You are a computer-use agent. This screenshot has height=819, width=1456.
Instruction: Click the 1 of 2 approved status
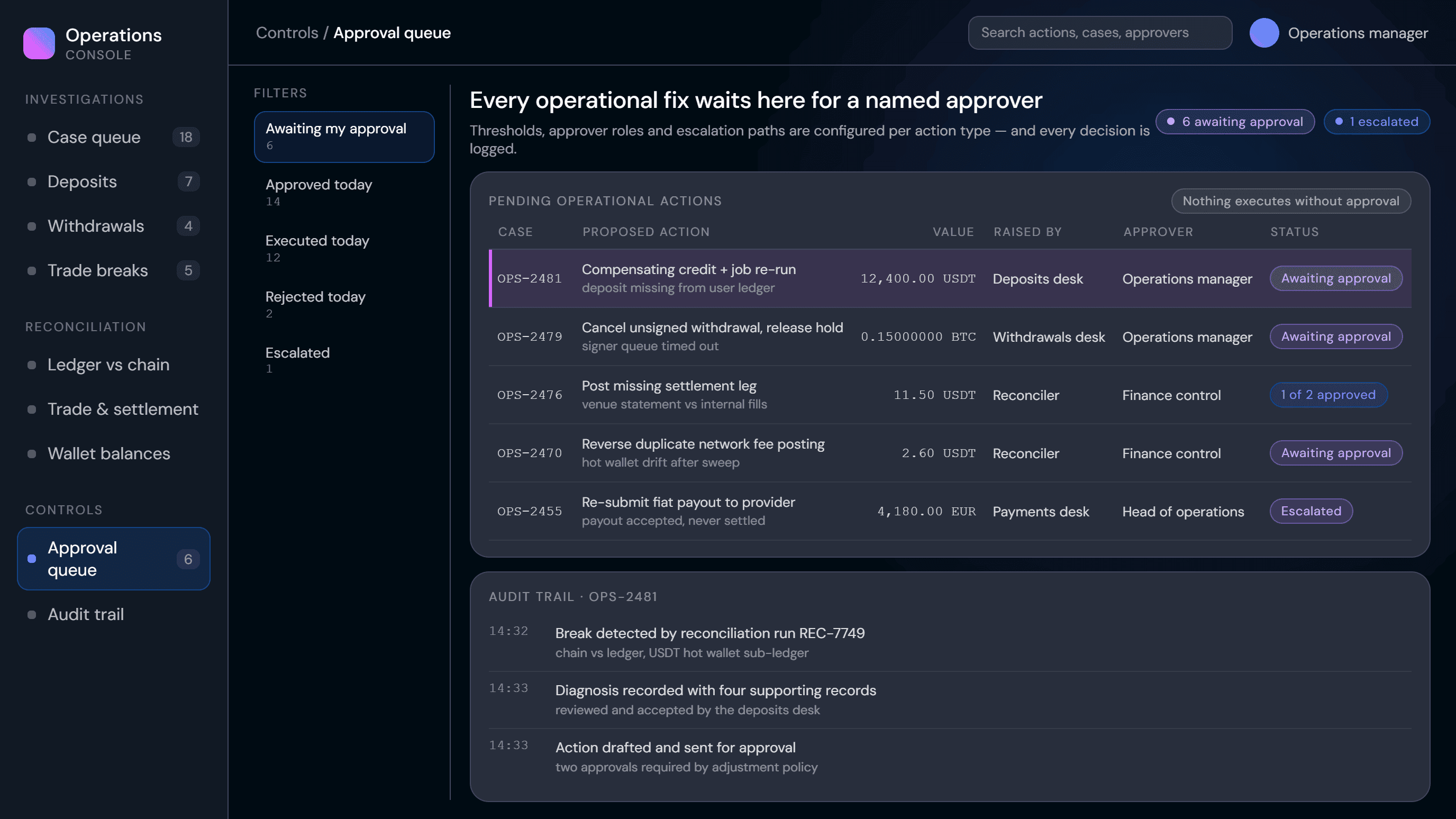point(1328,395)
